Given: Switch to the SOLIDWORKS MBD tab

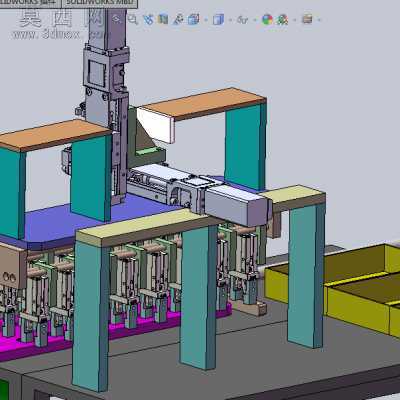Looking at the screenshot, I should [99, 3].
